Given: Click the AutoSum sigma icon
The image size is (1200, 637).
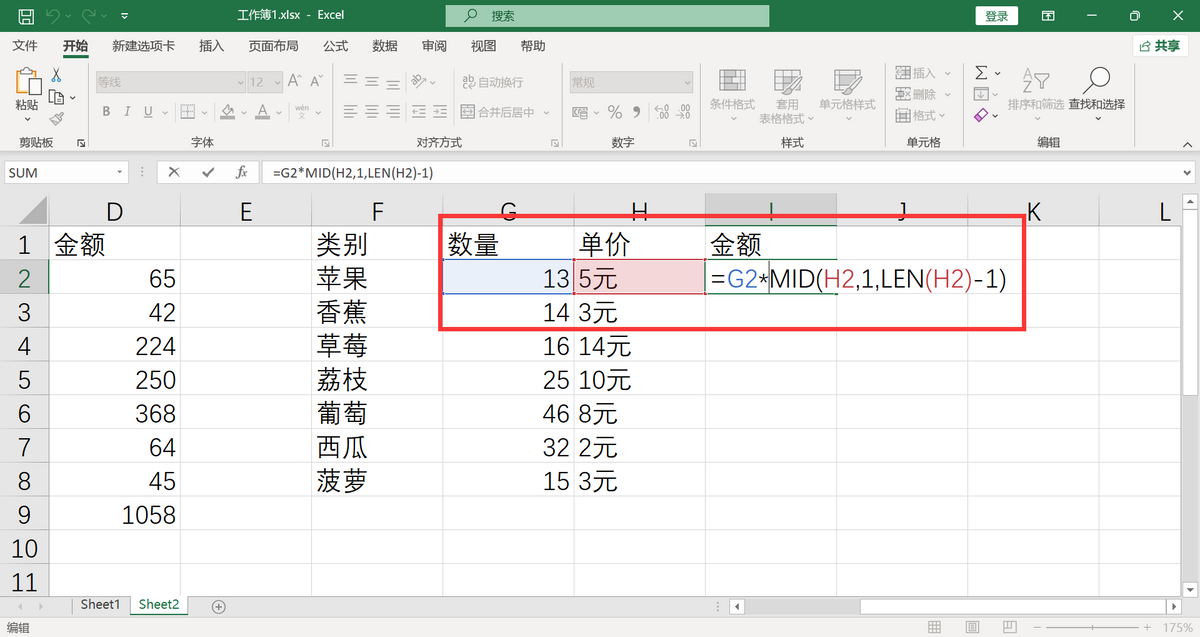Looking at the screenshot, I should point(980,73).
